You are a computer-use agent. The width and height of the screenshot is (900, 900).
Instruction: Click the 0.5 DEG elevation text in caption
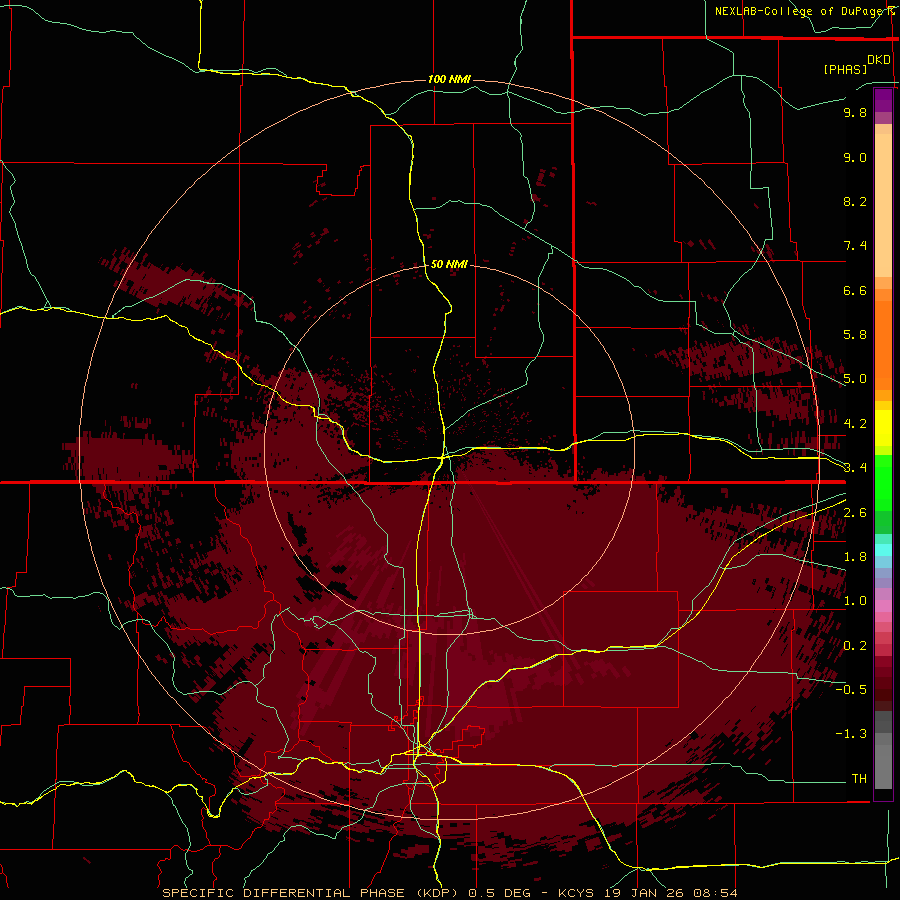pos(501,893)
